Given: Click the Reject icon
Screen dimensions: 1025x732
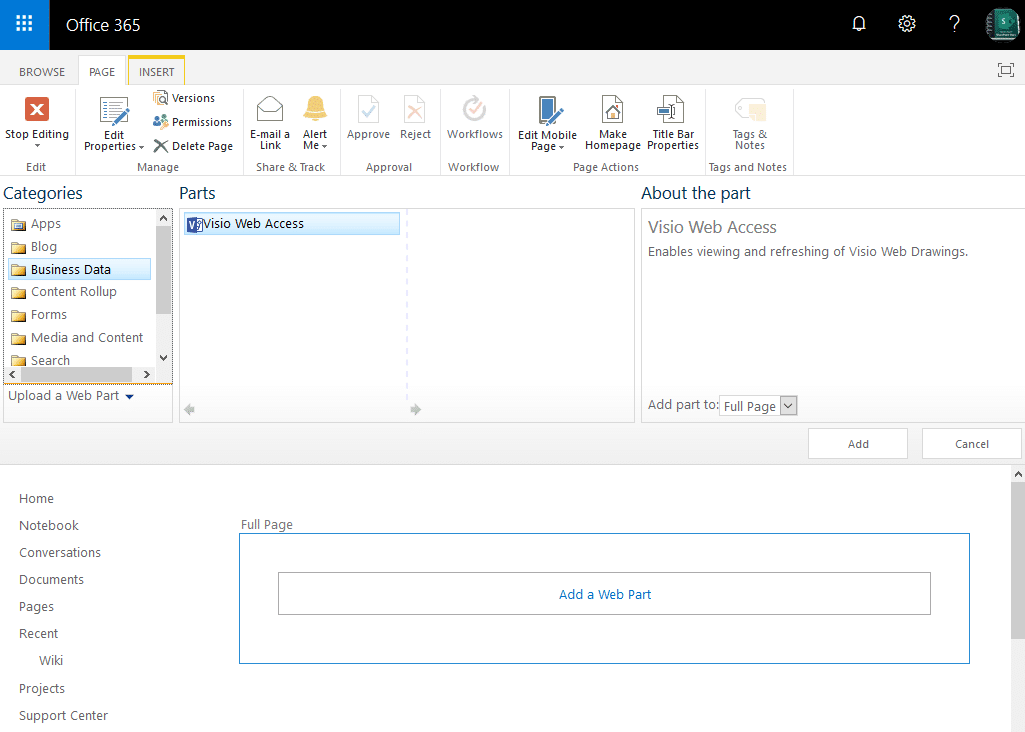Looking at the screenshot, I should [x=415, y=109].
